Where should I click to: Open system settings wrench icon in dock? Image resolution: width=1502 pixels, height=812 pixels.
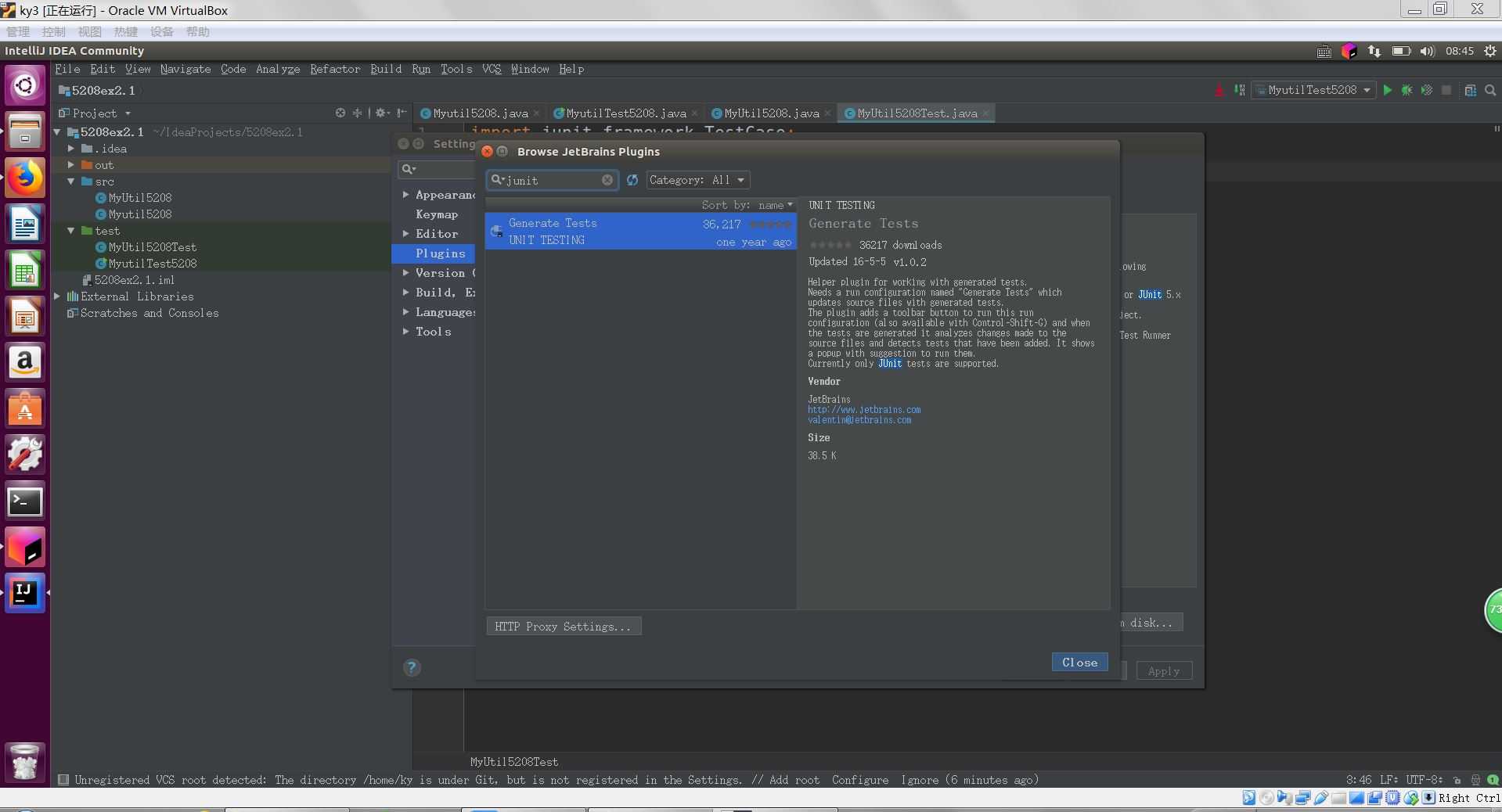(x=25, y=455)
